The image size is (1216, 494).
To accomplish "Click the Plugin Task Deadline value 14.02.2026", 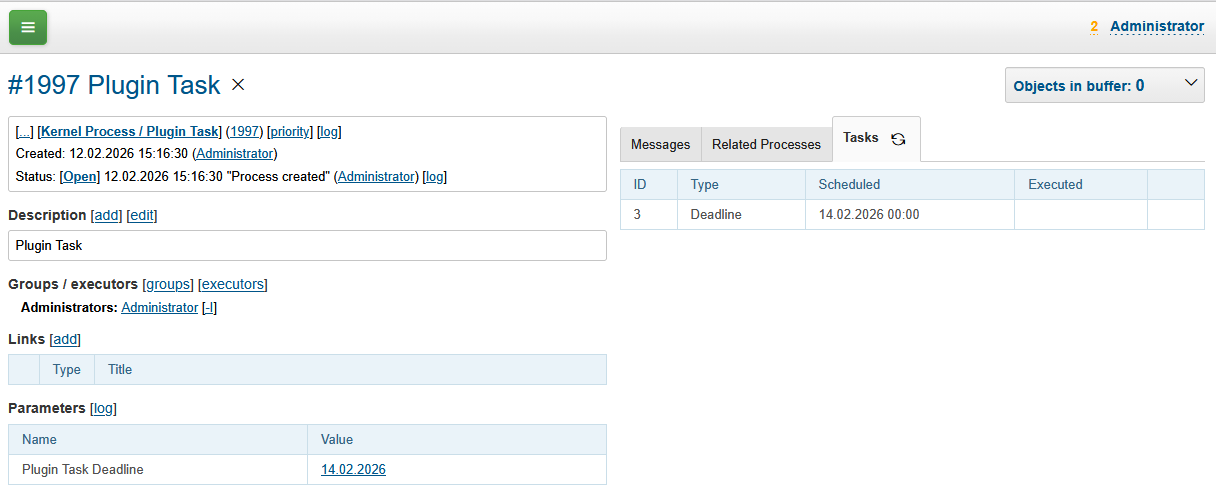I will pos(353,470).
